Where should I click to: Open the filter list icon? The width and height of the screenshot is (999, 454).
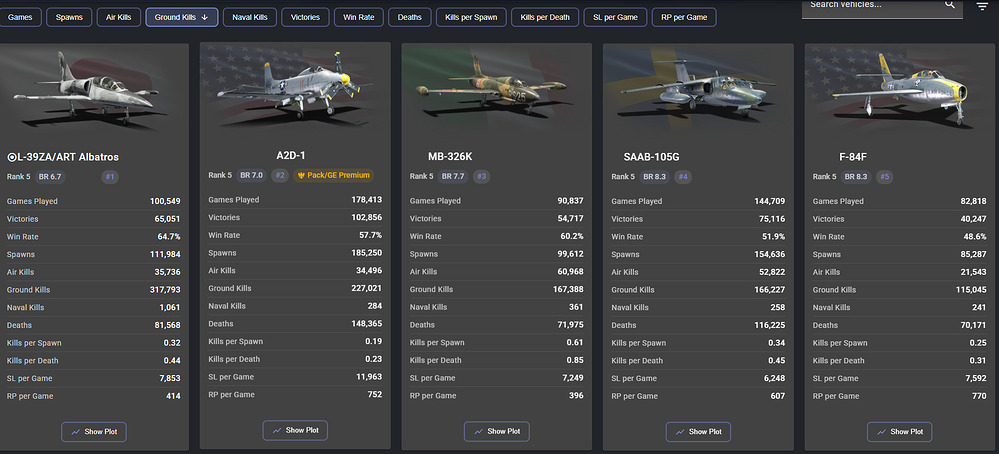pos(982,6)
